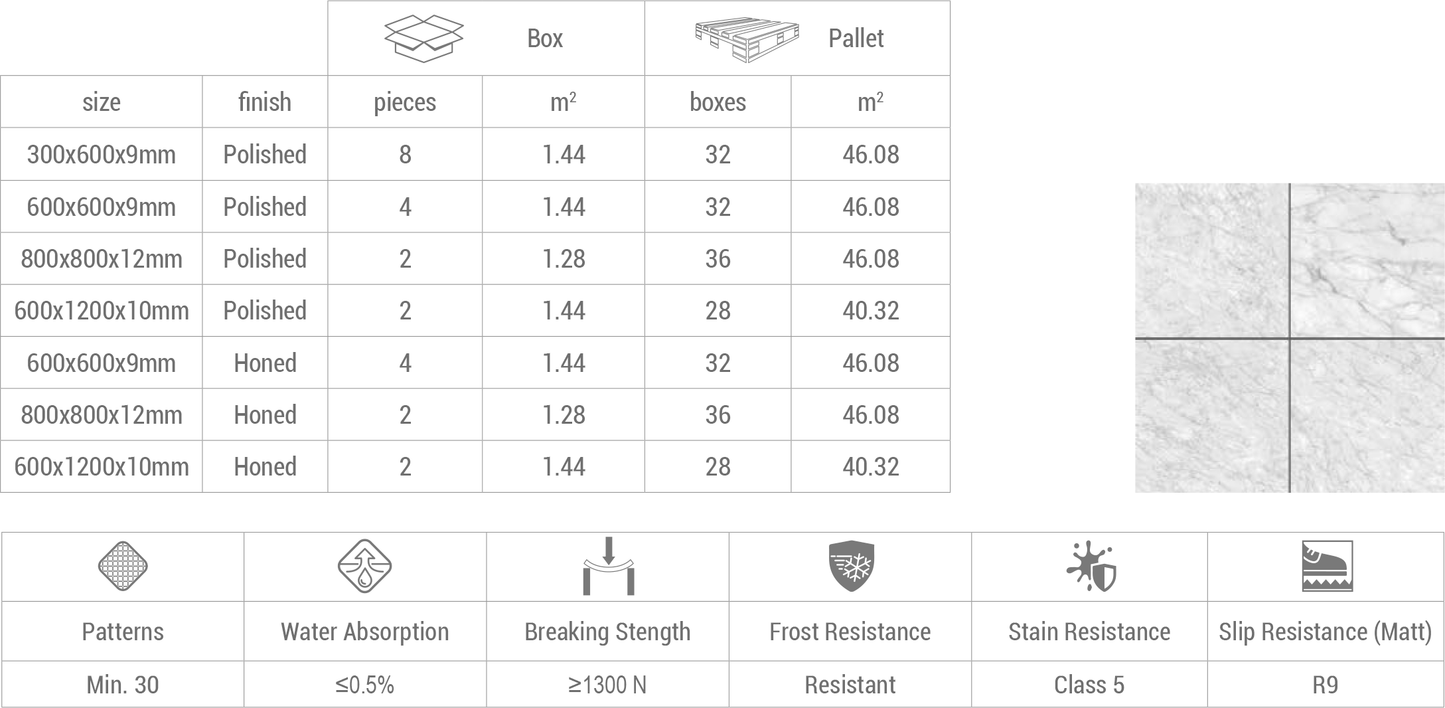1445x708 pixels.
Task: Click the Patterns grid diamond icon
Action: [123, 567]
